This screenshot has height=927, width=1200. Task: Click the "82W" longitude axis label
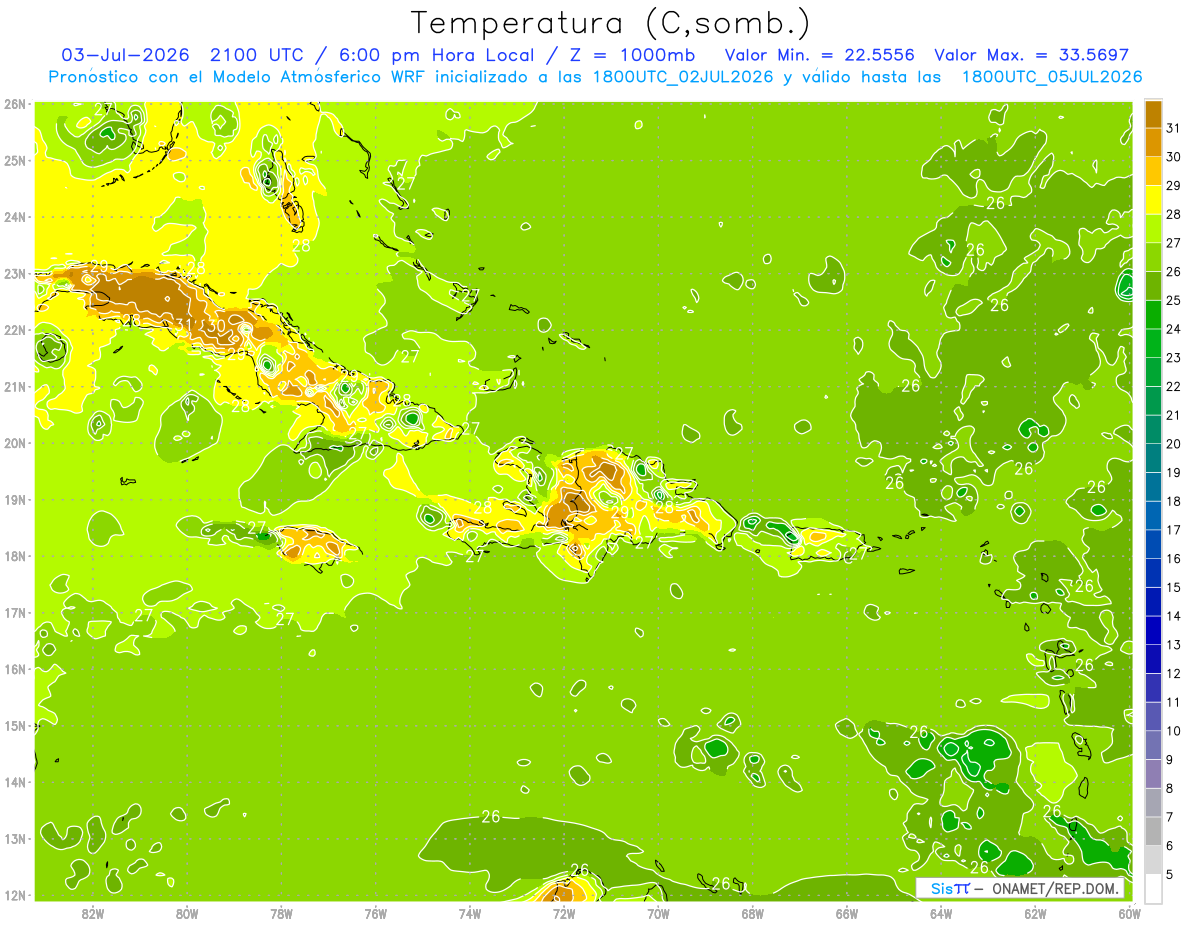93,913
